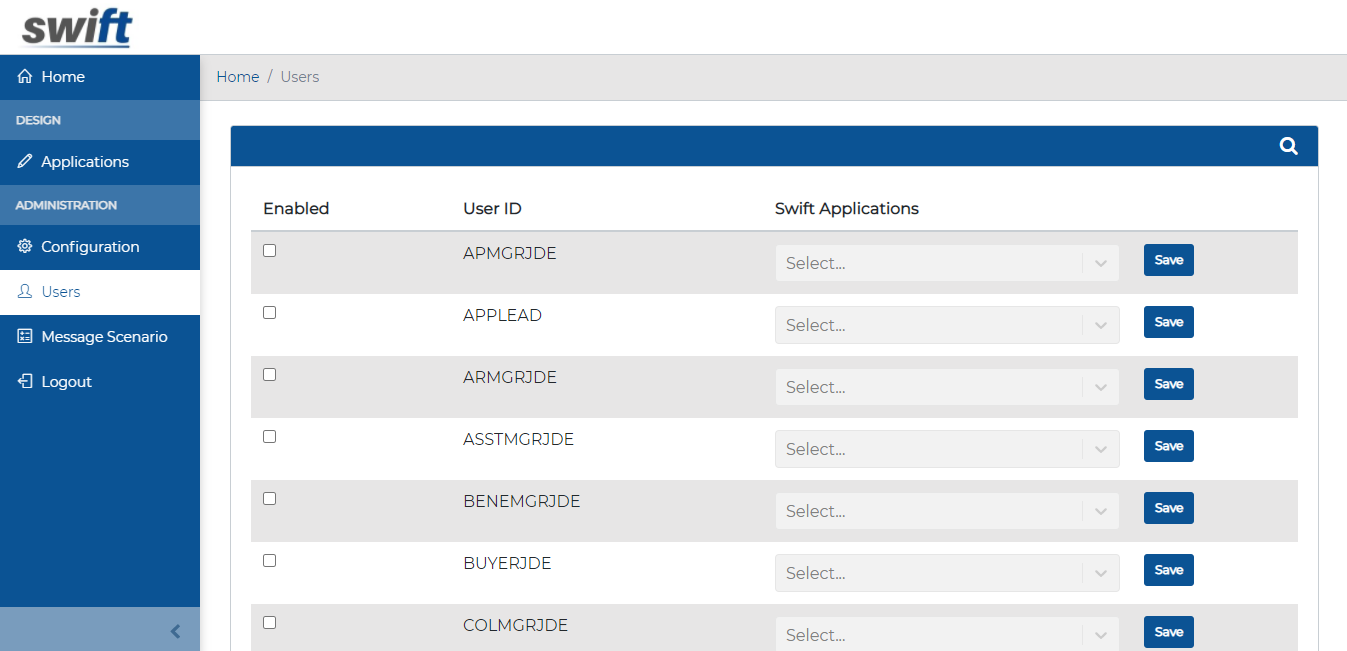Open the search magnifier icon
Image resolution: width=1347 pixels, height=651 pixels.
tap(1288, 145)
